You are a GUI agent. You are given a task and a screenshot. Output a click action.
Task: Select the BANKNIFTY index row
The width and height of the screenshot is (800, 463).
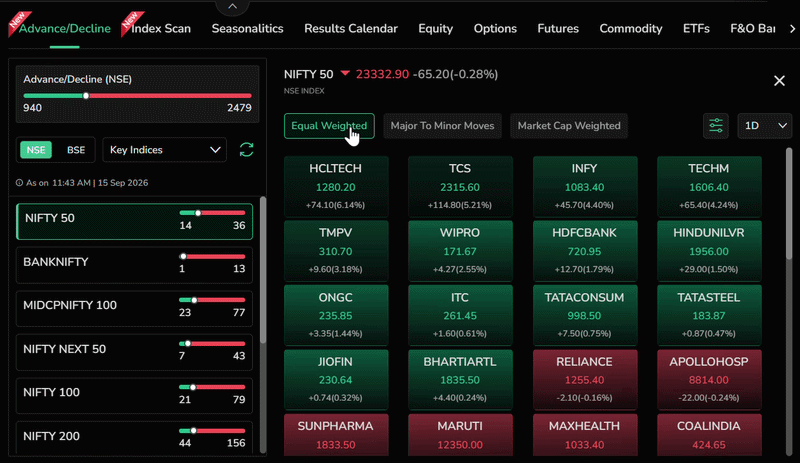[135, 265]
